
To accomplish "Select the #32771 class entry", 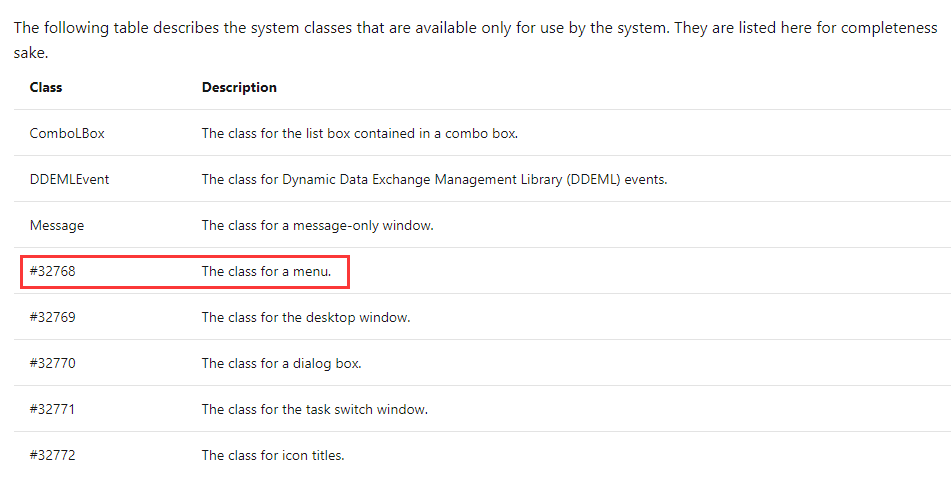I will point(53,409).
